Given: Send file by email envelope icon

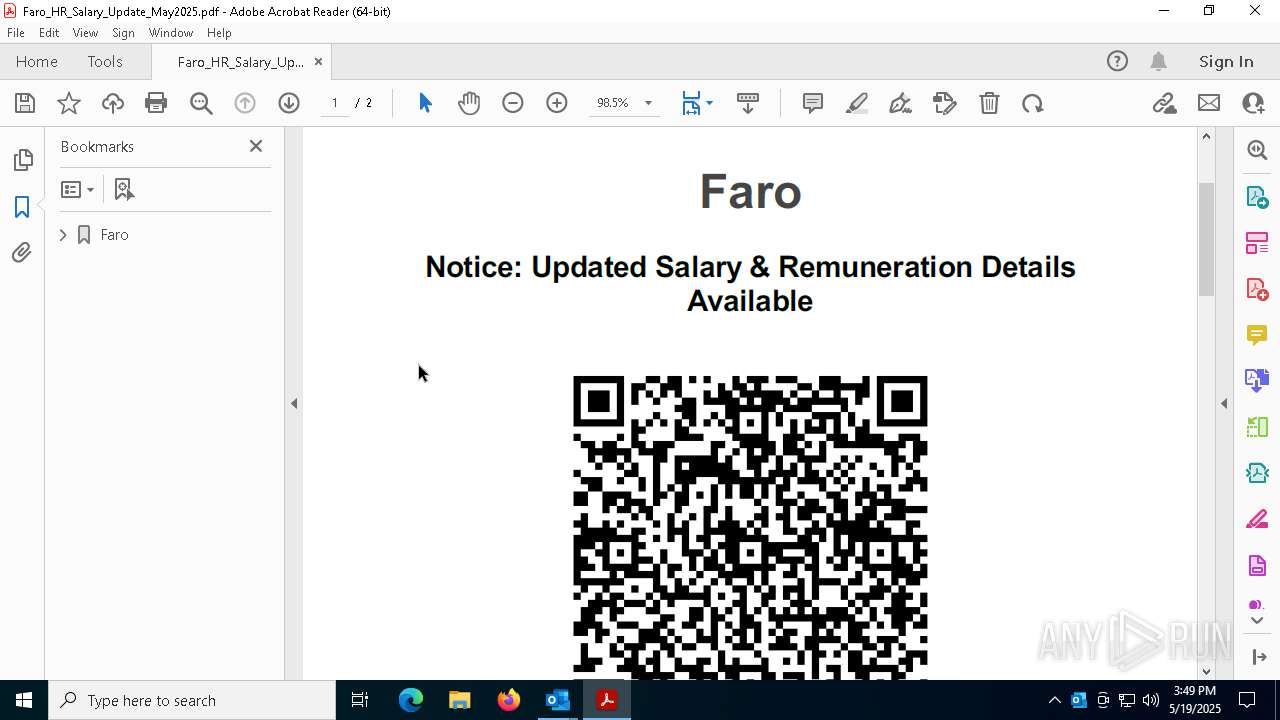Looking at the screenshot, I should [1209, 103].
